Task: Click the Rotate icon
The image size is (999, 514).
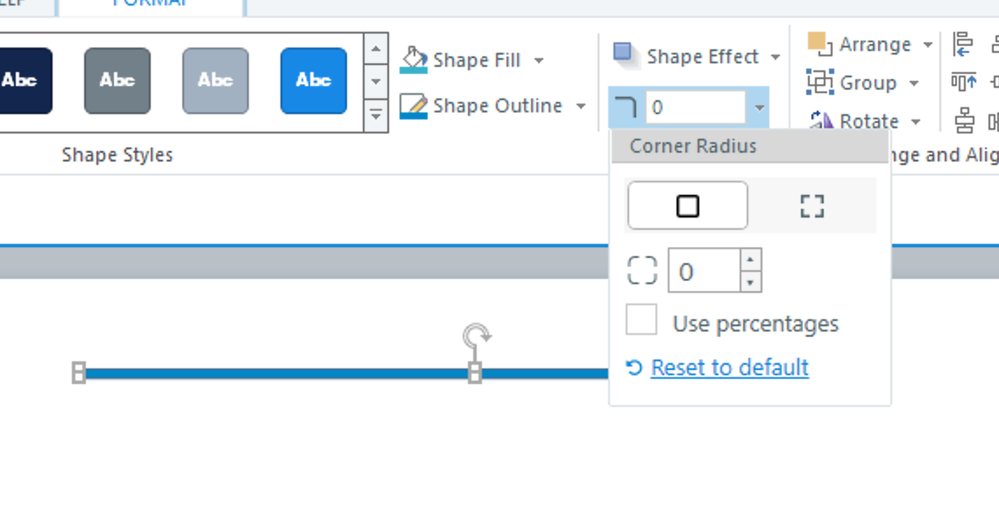Action: [x=821, y=121]
